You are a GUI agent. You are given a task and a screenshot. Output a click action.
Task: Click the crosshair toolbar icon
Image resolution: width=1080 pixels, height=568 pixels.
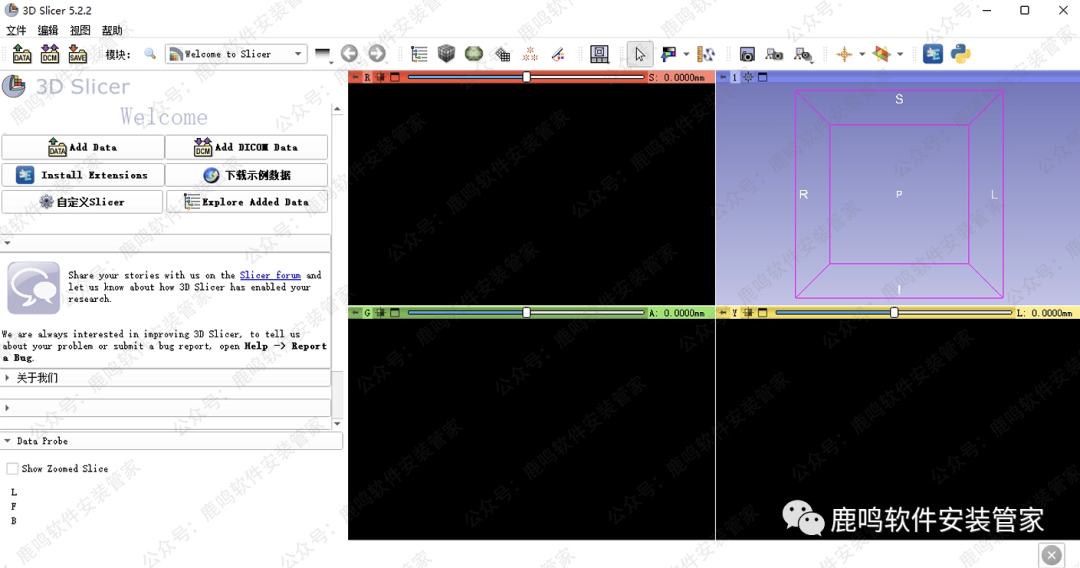(x=843, y=55)
